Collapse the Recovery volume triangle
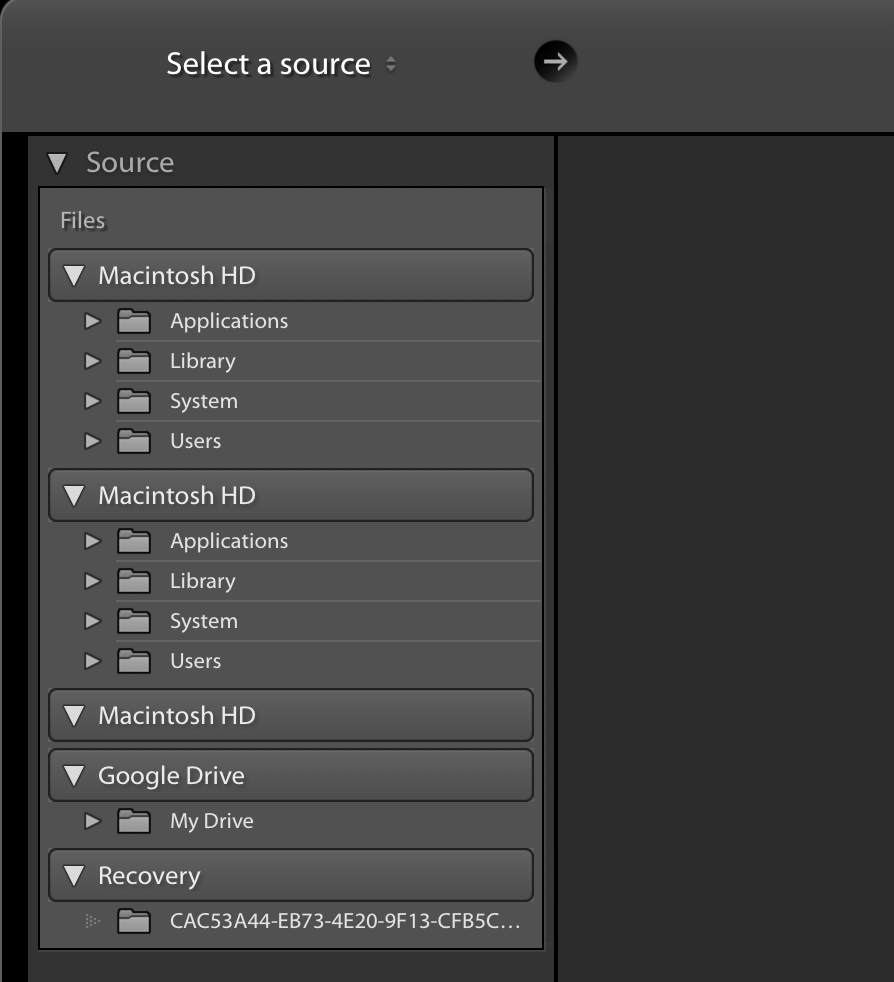894x982 pixels. pyautogui.click(x=72, y=875)
